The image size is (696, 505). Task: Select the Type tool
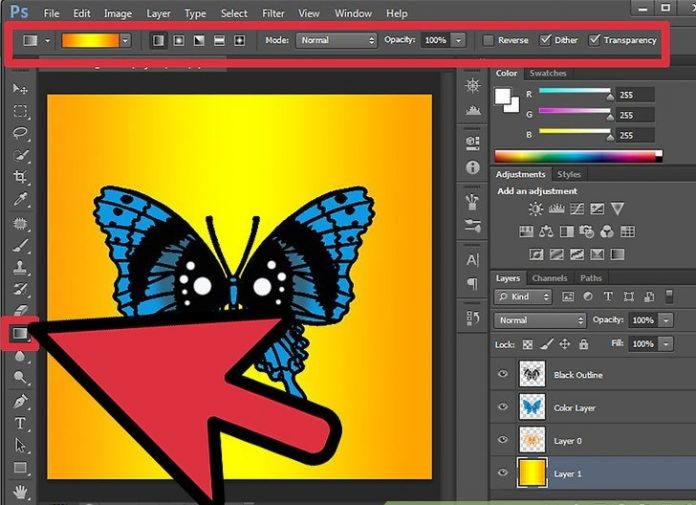pyautogui.click(x=20, y=423)
